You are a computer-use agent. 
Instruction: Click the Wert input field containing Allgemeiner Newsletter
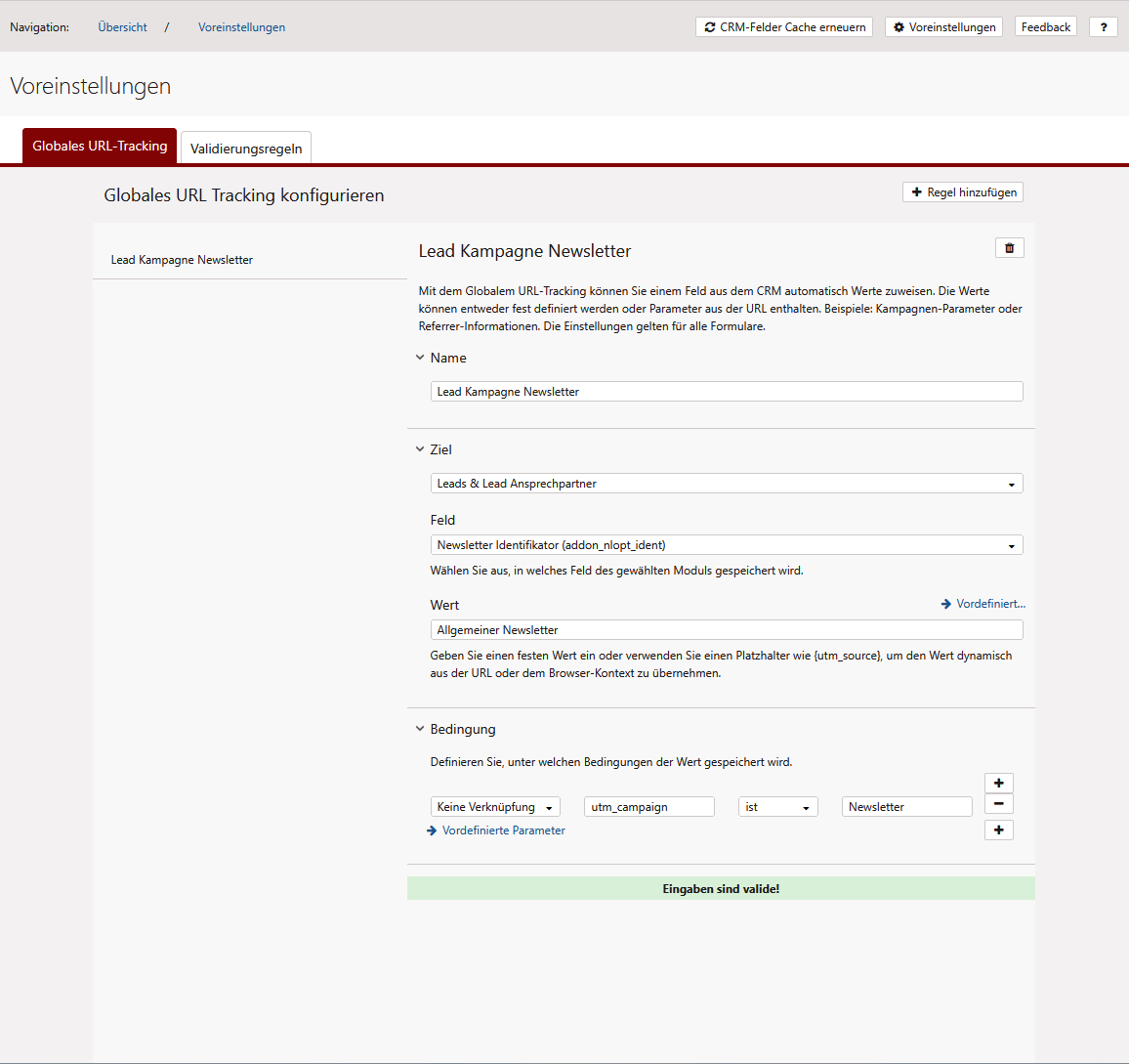click(726, 630)
